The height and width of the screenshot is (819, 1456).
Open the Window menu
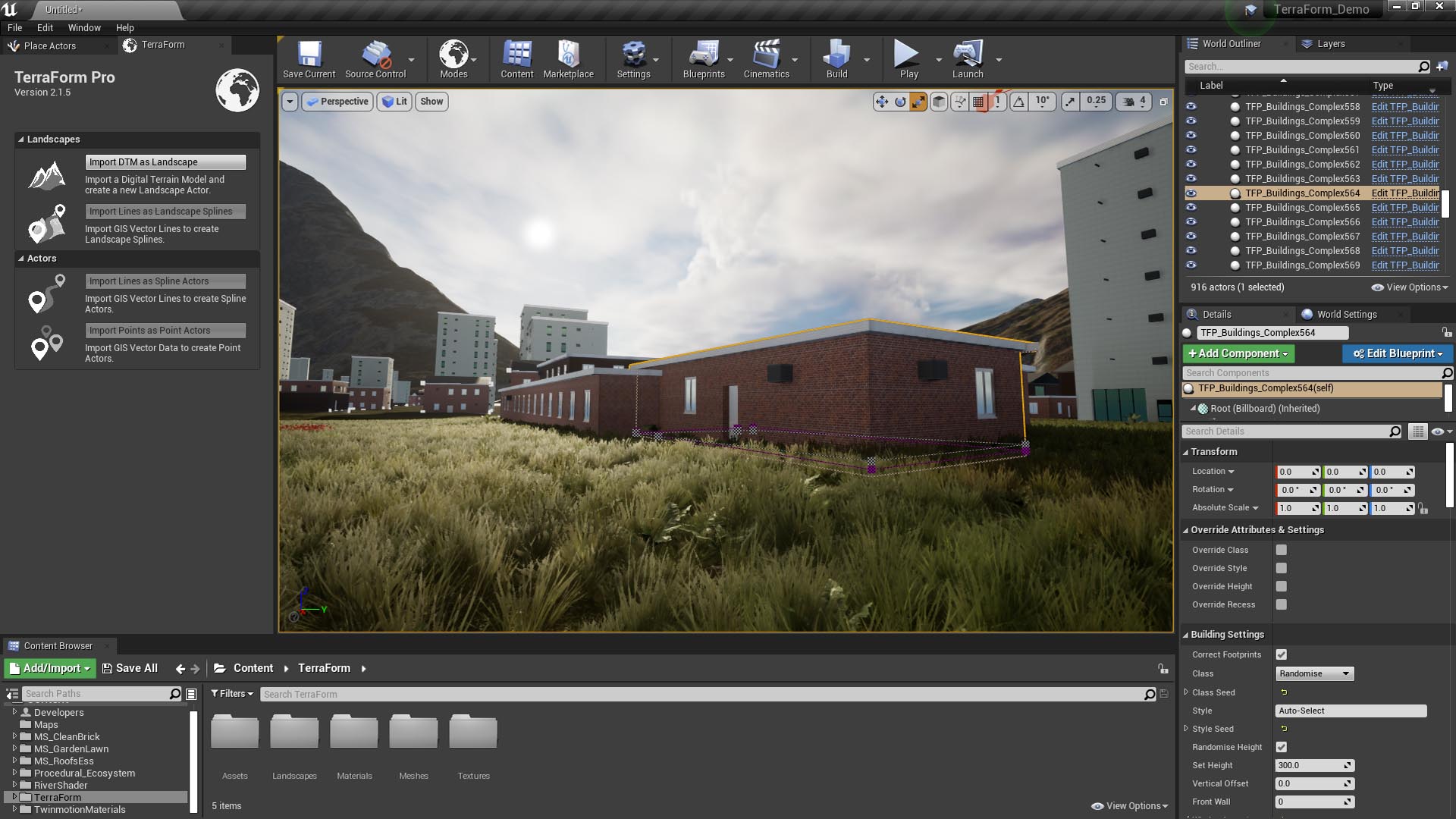click(84, 27)
